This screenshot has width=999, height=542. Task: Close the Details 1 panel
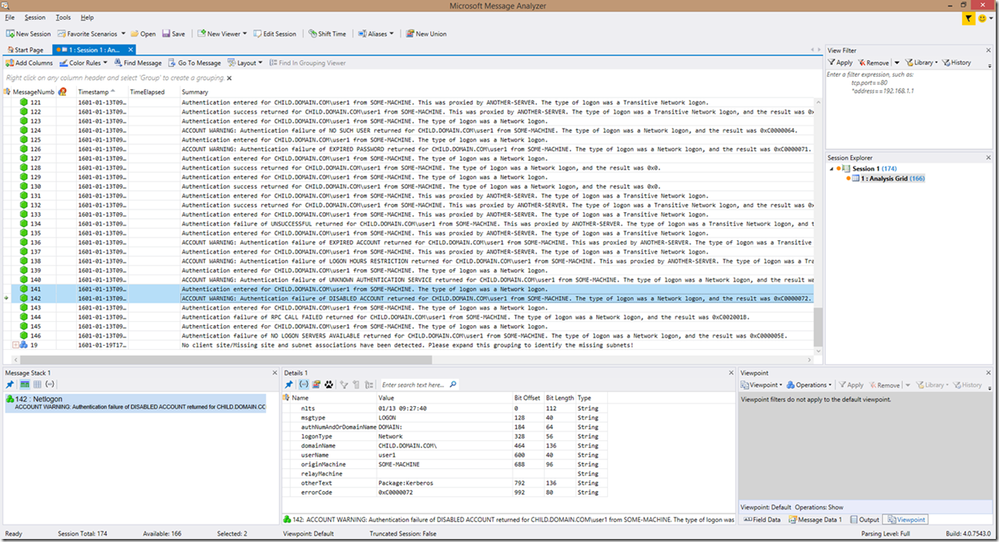pos(731,373)
